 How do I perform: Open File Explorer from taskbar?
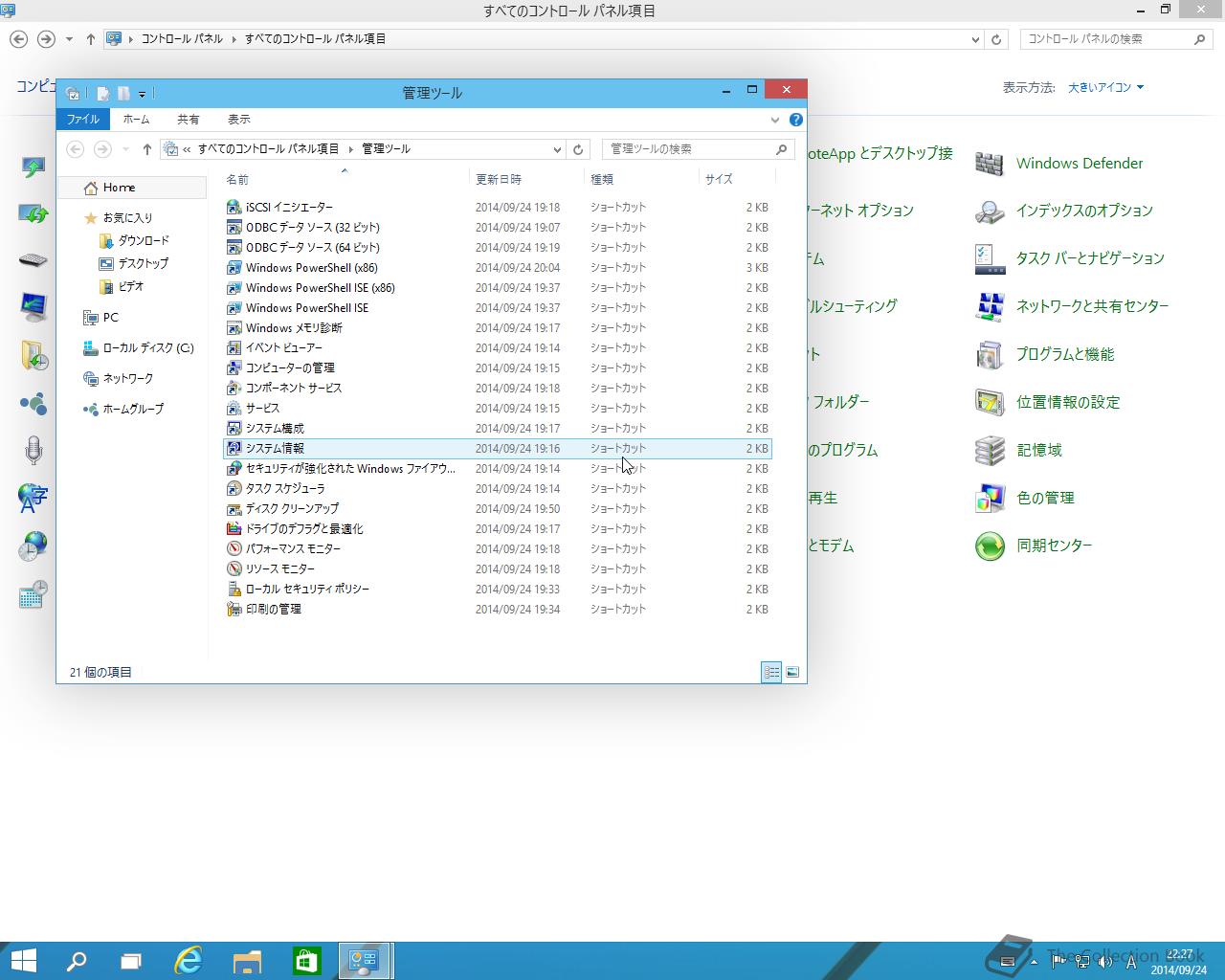pyautogui.click(x=247, y=961)
